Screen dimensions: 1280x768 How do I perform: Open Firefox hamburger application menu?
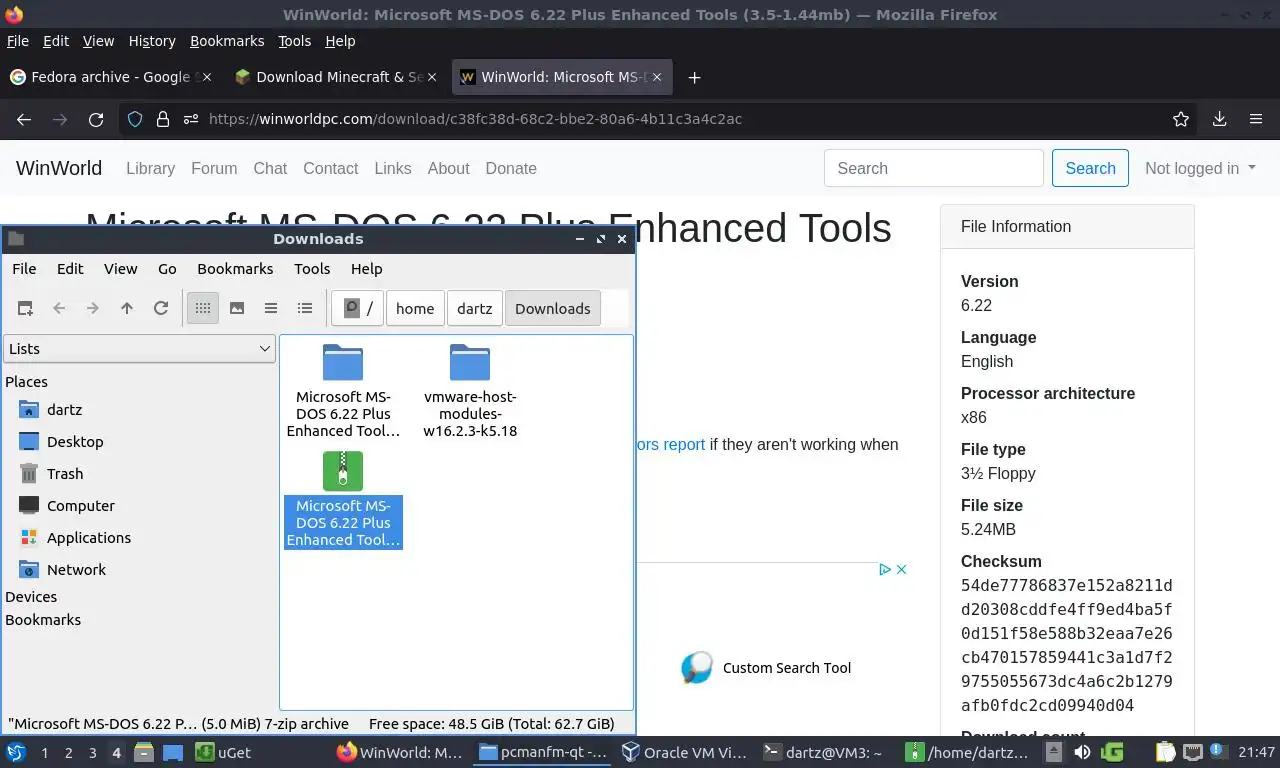click(x=1256, y=119)
